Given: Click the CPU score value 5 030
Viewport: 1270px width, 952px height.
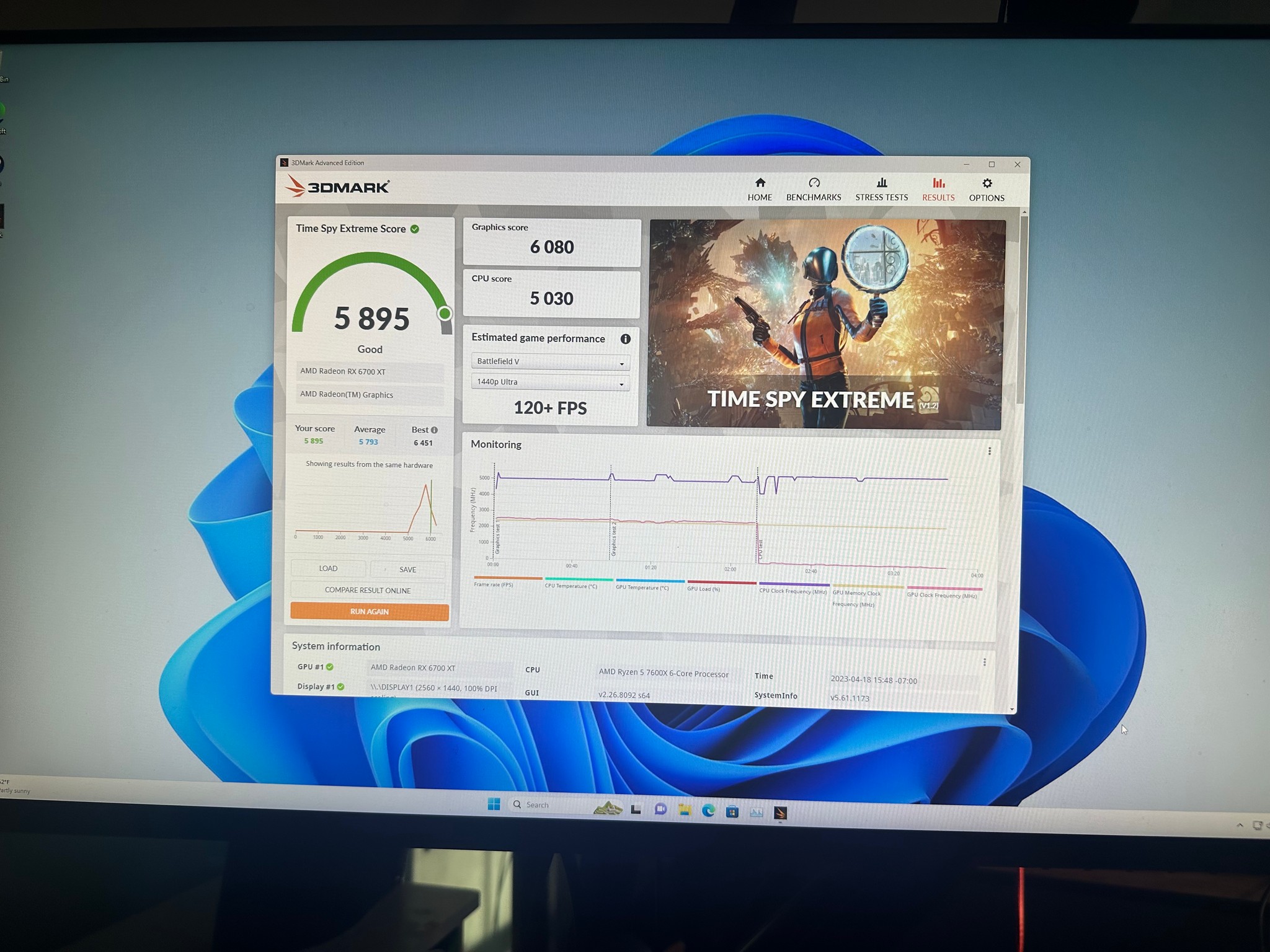Looking at the screenshot, I should (551, 299).
